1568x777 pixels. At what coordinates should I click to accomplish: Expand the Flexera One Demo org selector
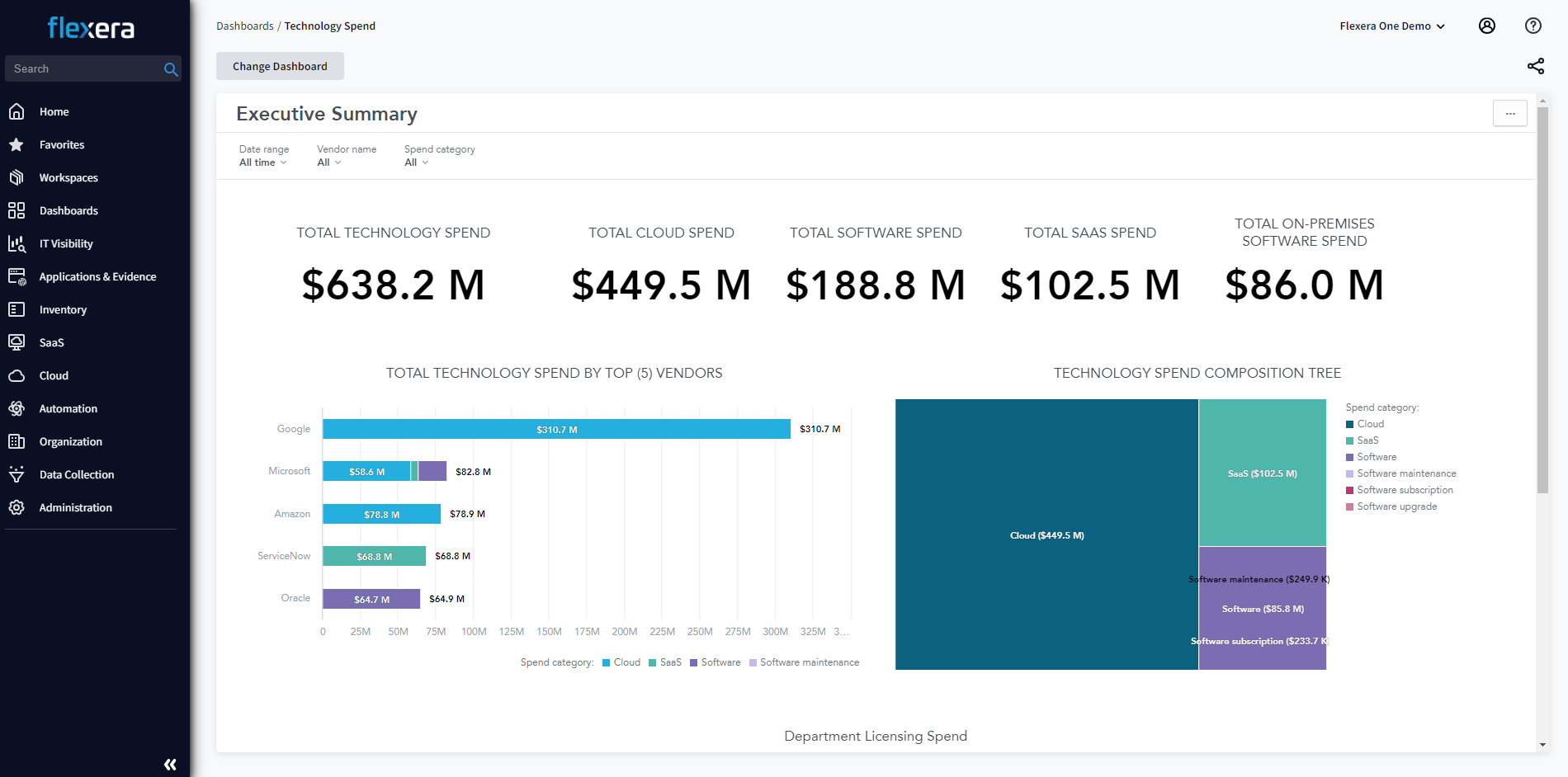[1391, 26]
